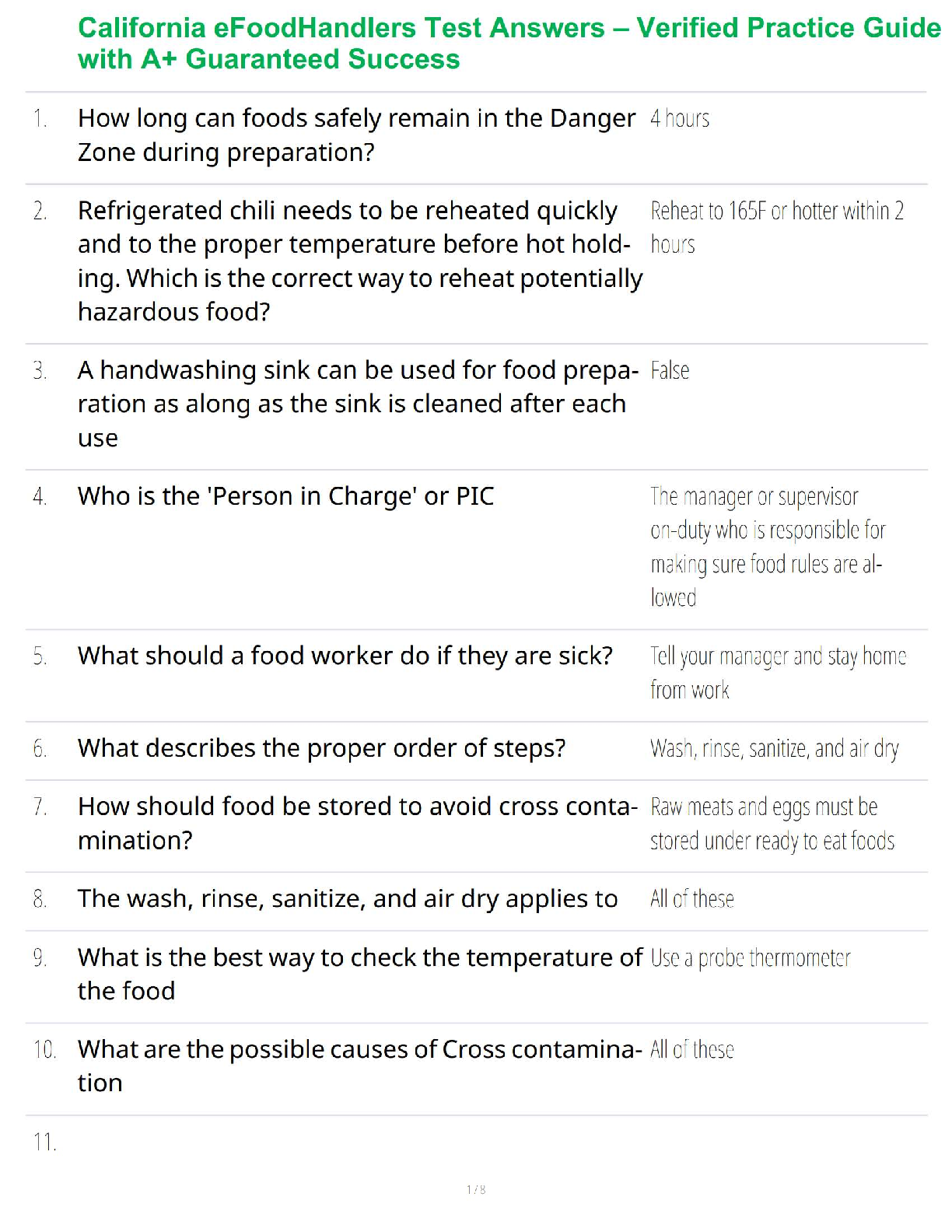Click 'Wash, rinse, sanitize, and air dry' answer

coord(774,749)
